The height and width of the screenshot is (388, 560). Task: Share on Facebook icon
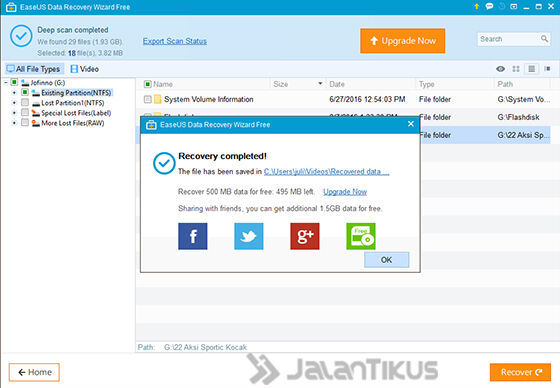(x=192, y=236)
